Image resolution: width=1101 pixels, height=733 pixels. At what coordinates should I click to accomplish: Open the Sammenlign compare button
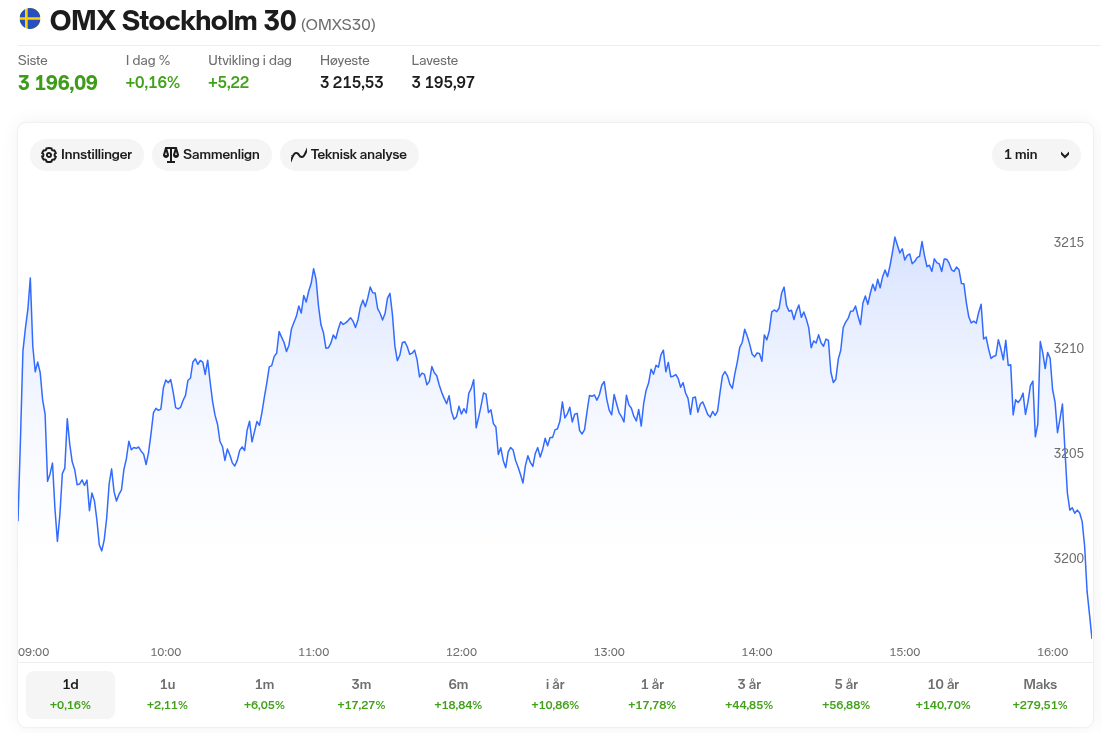211,155
